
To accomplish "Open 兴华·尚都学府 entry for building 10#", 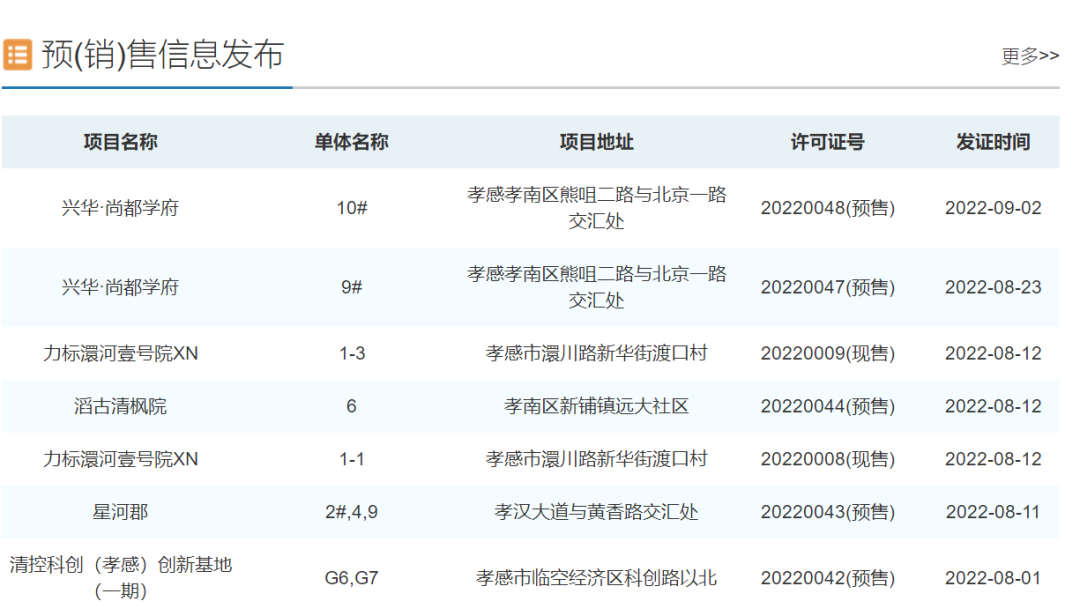I will click(120, 208).
